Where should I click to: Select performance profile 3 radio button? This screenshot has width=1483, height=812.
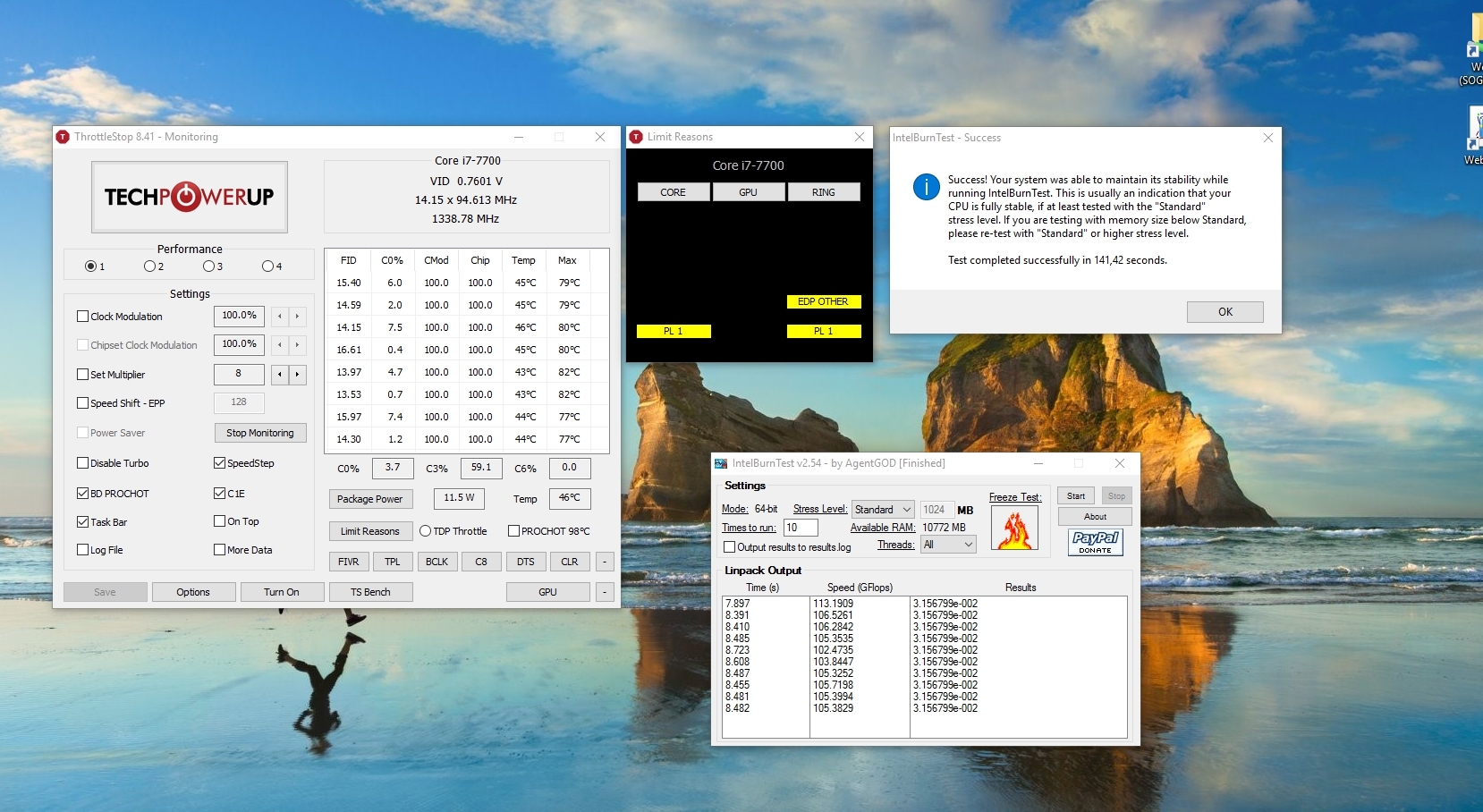[x=208, y=266]
